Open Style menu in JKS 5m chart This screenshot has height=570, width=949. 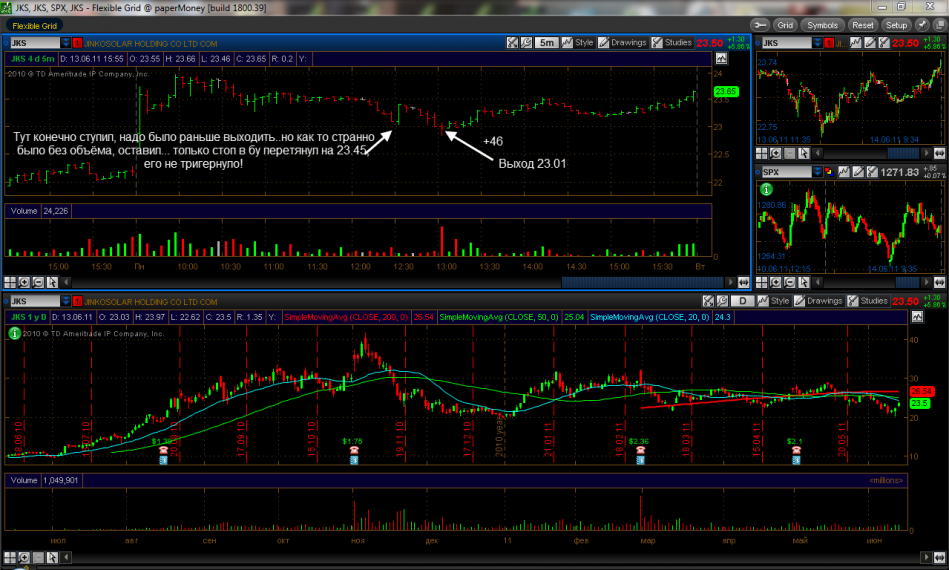578,42
